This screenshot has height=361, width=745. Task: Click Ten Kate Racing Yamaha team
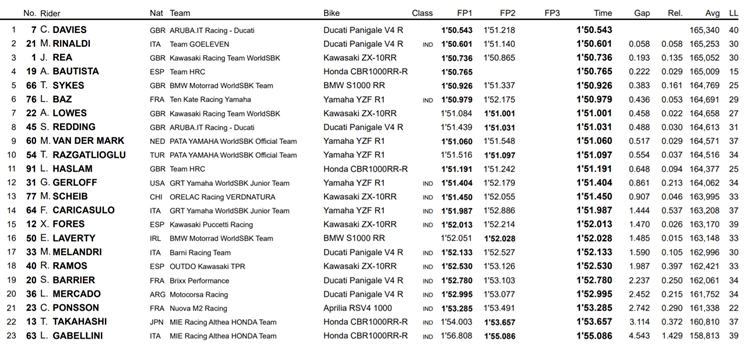point(210,100)
